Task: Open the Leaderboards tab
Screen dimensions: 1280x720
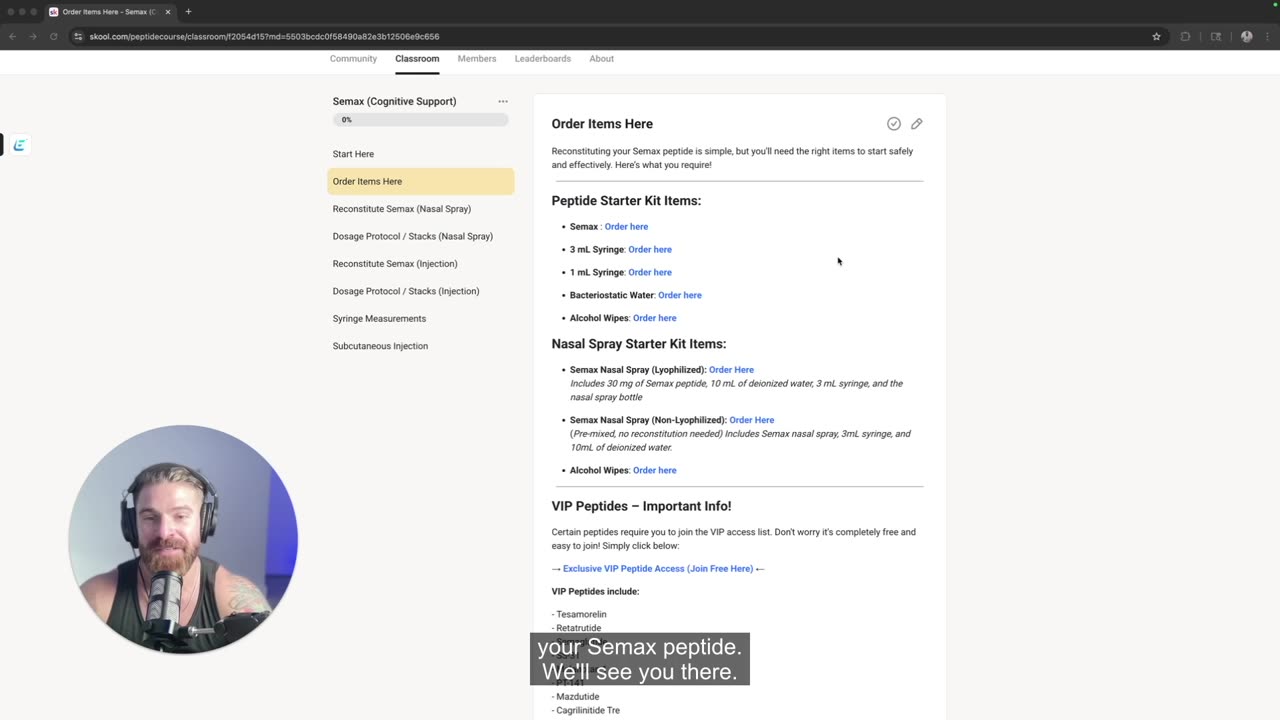Action: tap(543, 59)
